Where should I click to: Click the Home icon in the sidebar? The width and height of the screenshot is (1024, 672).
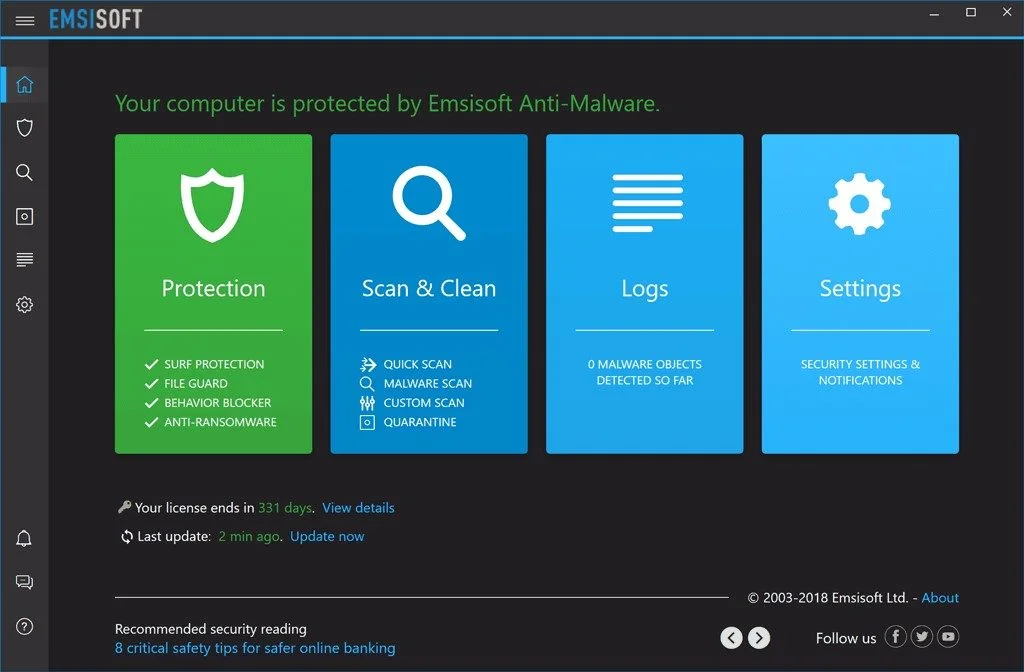tap(25, 85)
